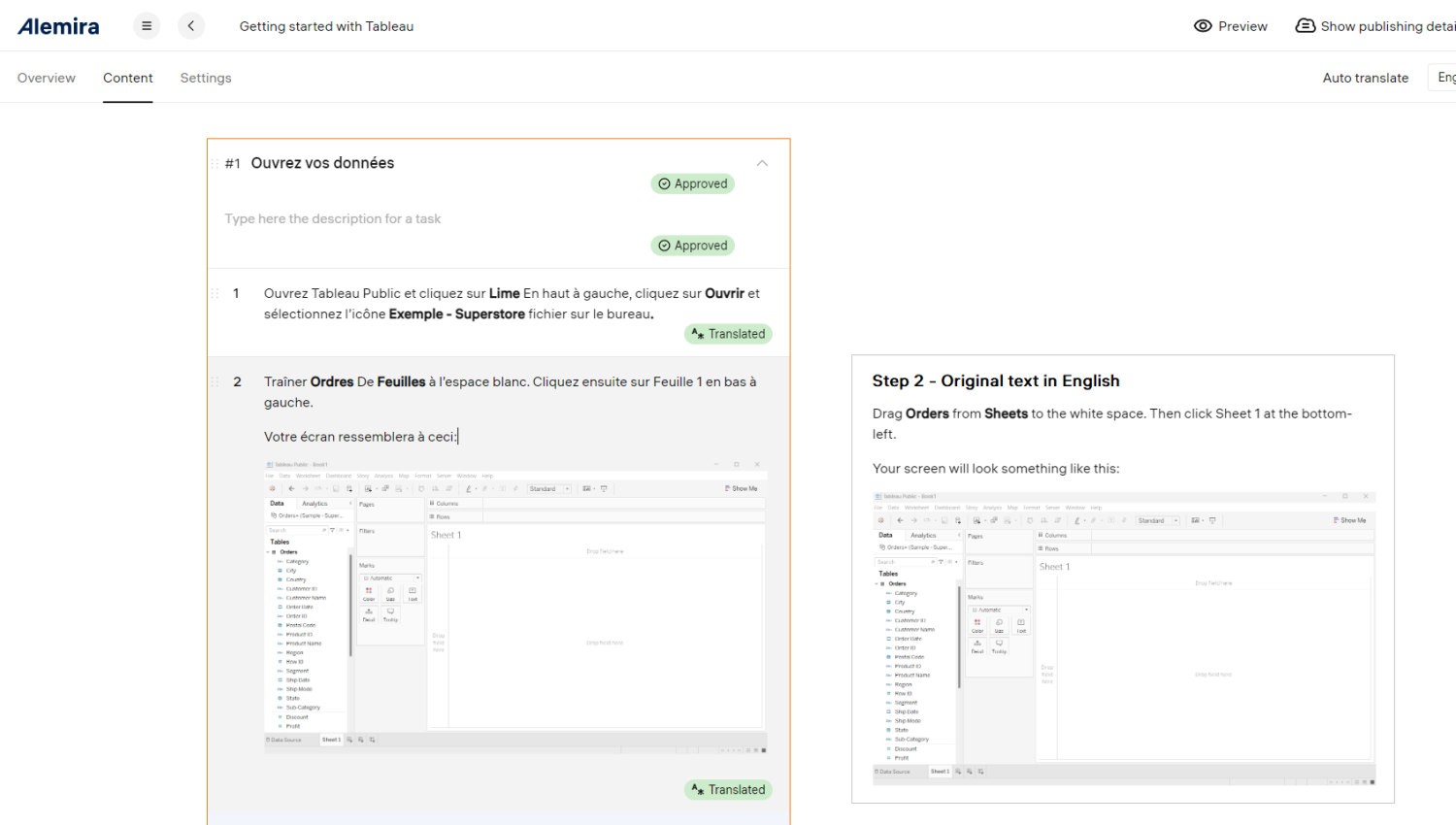
Task: Click the Translated badge of step 1
Action: (728, 334)
